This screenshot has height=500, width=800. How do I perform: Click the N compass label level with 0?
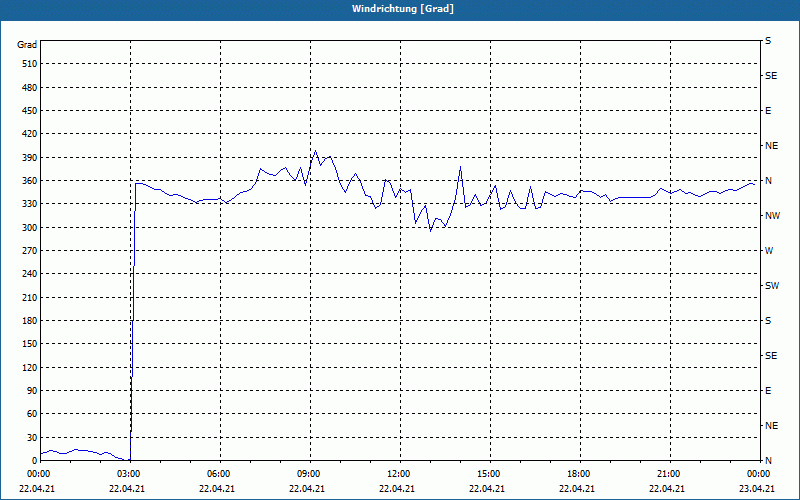pyautogui.click(x=768, y=461)
